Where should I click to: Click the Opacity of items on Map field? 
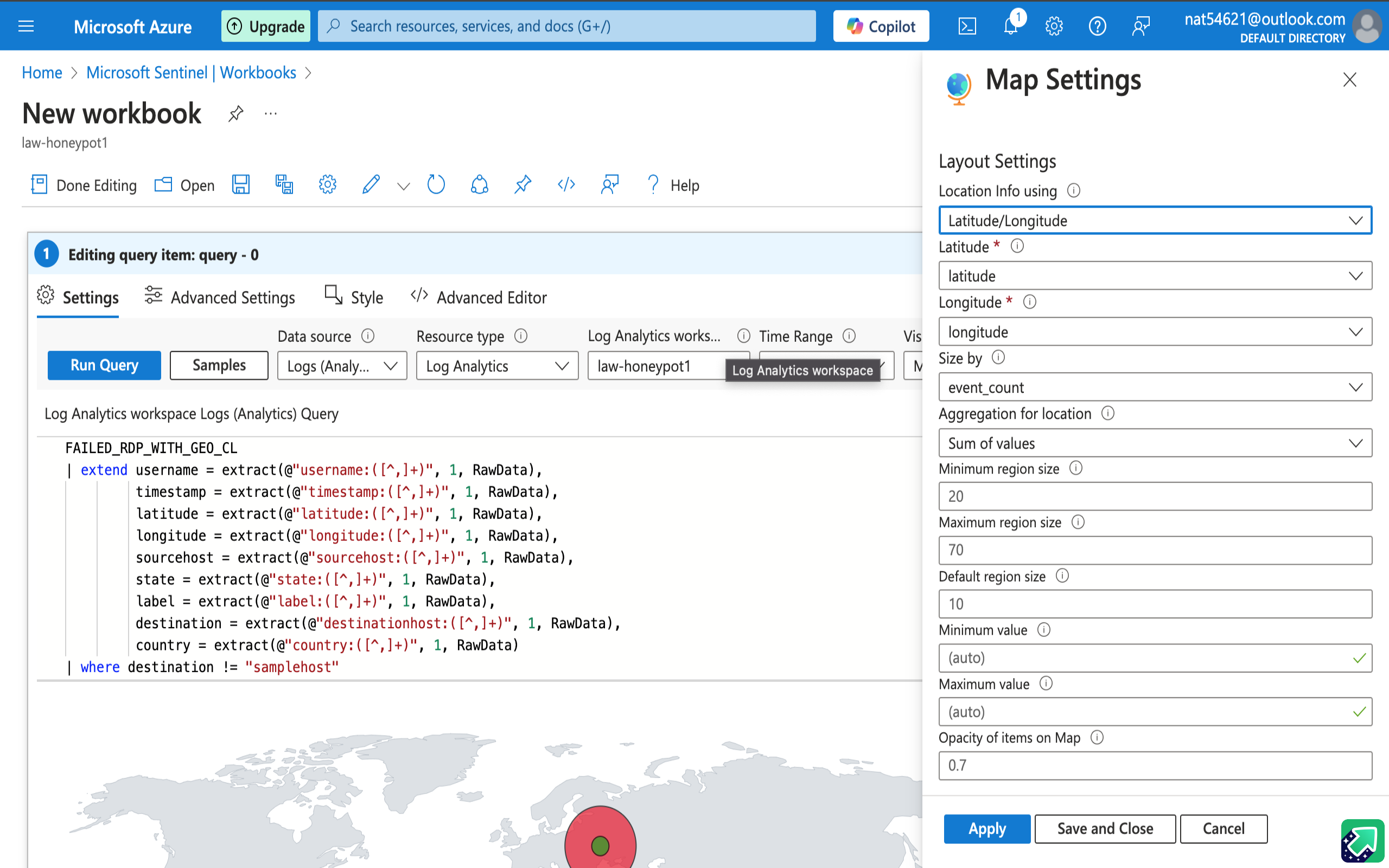pyautogui.click(x=1155, y=765)
